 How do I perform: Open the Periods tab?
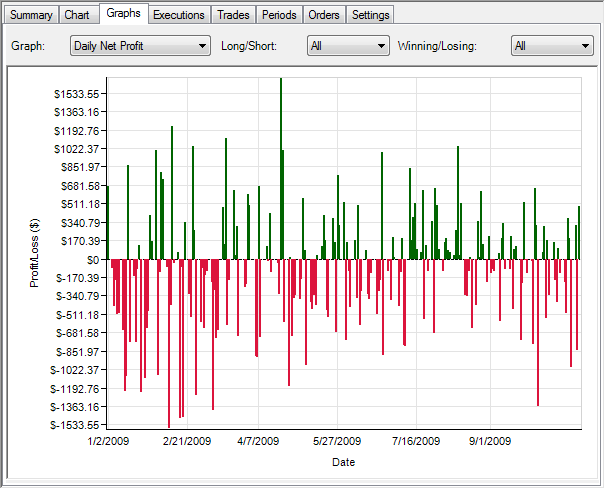(x=279, y=15)
